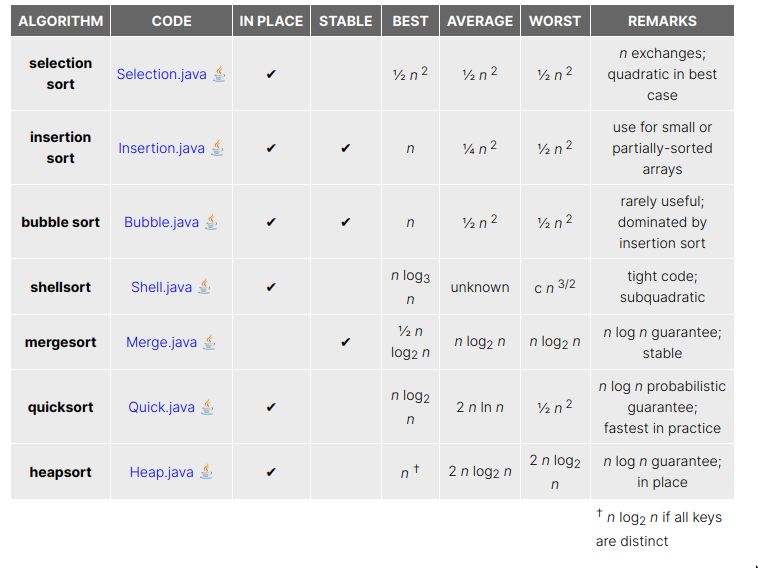
Task: Click the Java cup icon beside Shell.java
Action: 204,287
